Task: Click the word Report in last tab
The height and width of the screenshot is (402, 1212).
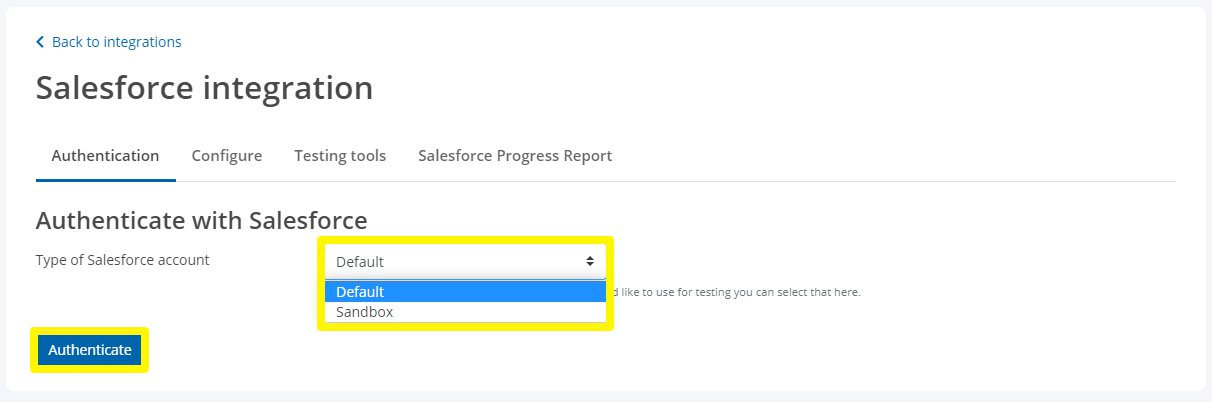Action: (587, 156)
